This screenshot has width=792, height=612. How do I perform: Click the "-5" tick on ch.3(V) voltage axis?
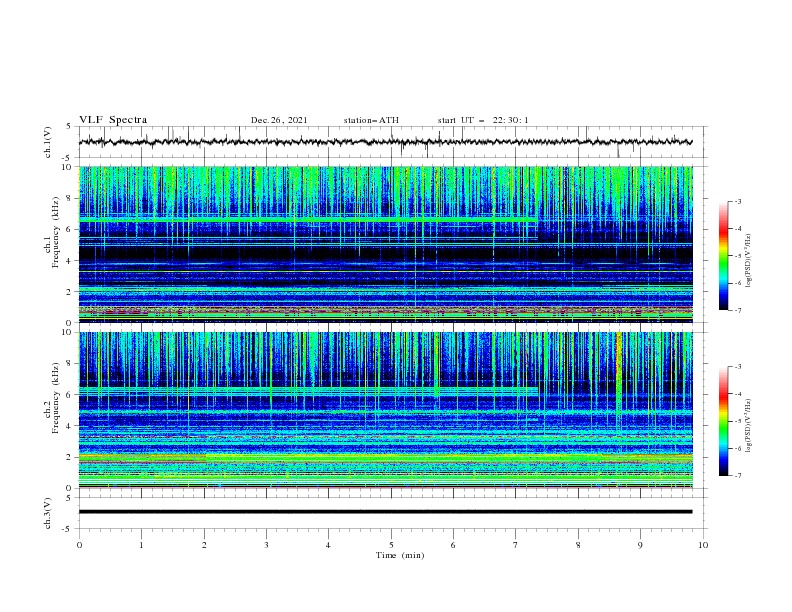[x=68, y=529]
